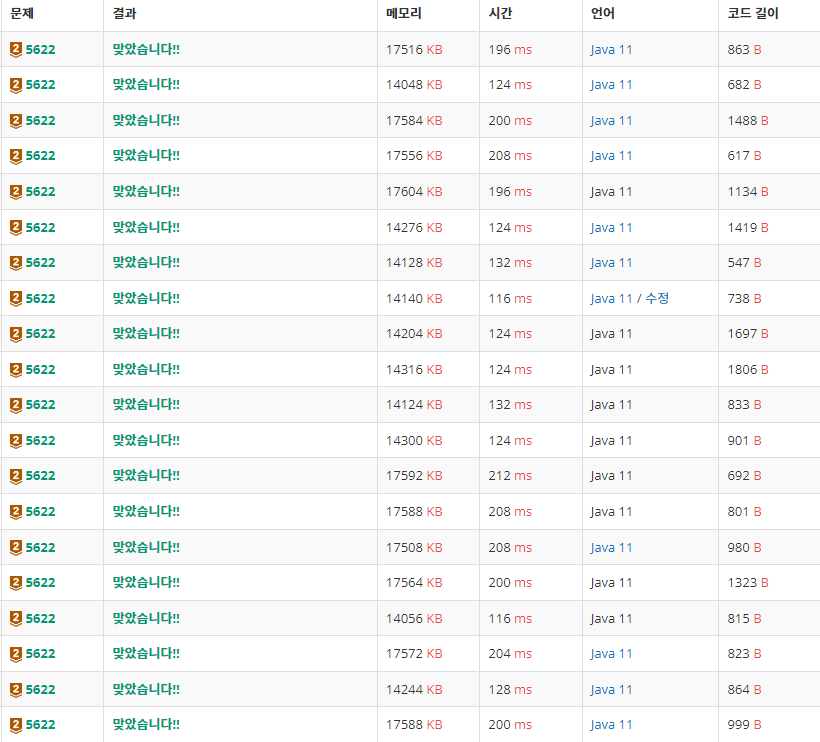The width and height of the screenshot is (820, 742).
Task: Click the bronze tier badge in the 1488 B row
Action: point(16,121)
